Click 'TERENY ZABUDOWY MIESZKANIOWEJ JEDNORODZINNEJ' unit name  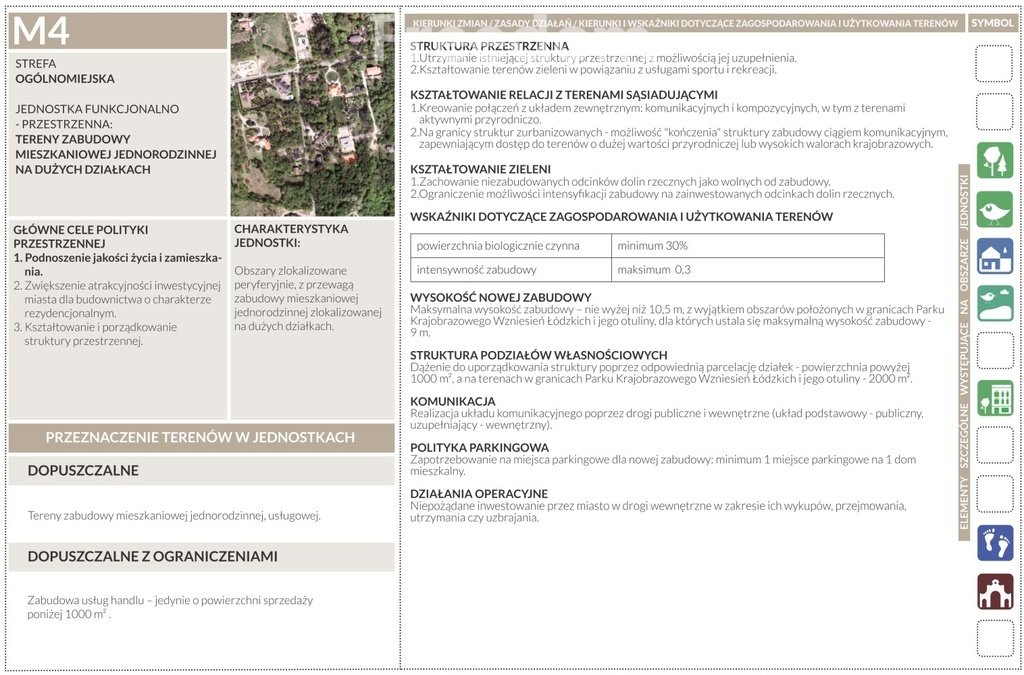(116, 154)
